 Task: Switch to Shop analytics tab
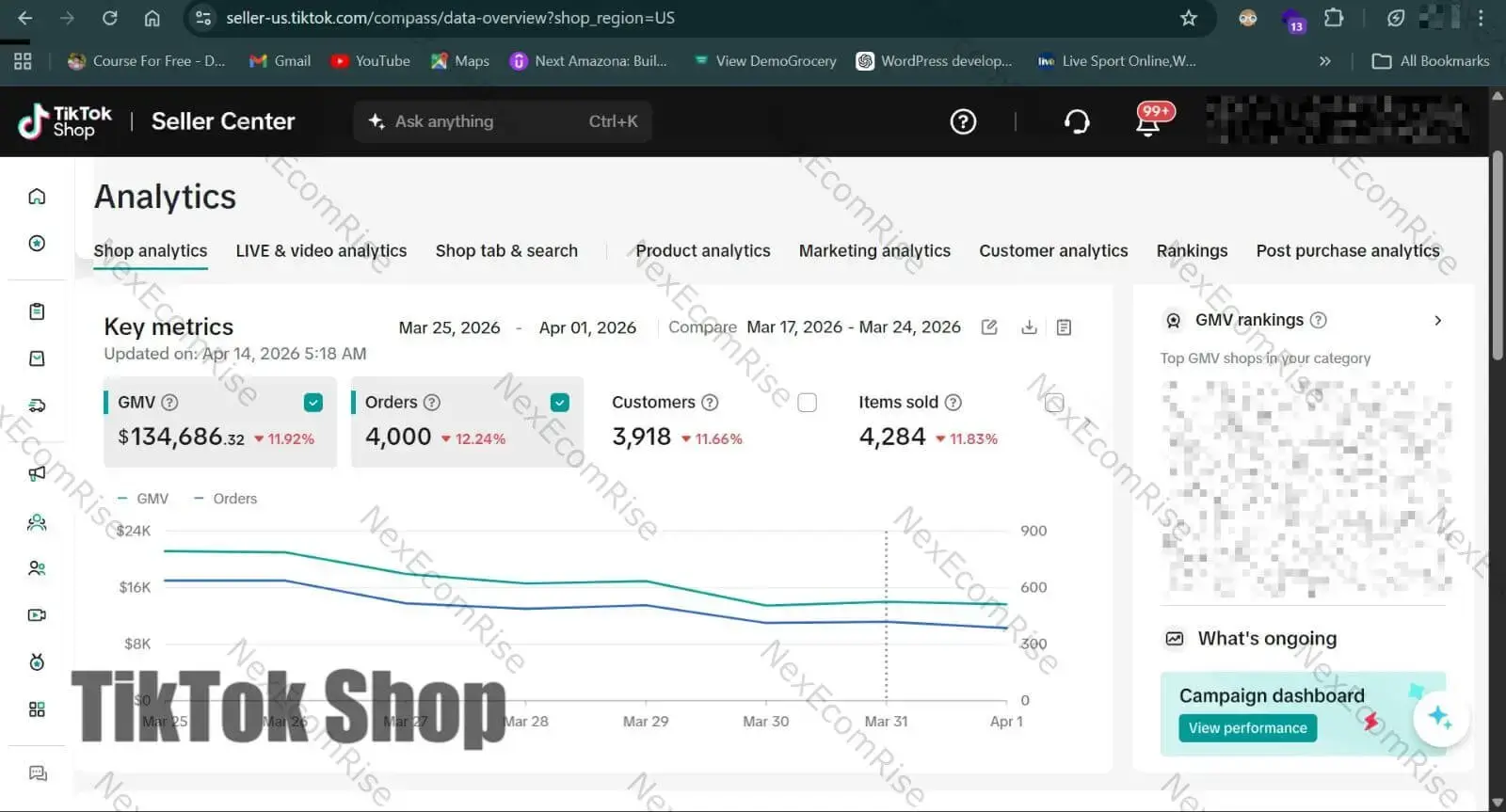click(151, 251)
